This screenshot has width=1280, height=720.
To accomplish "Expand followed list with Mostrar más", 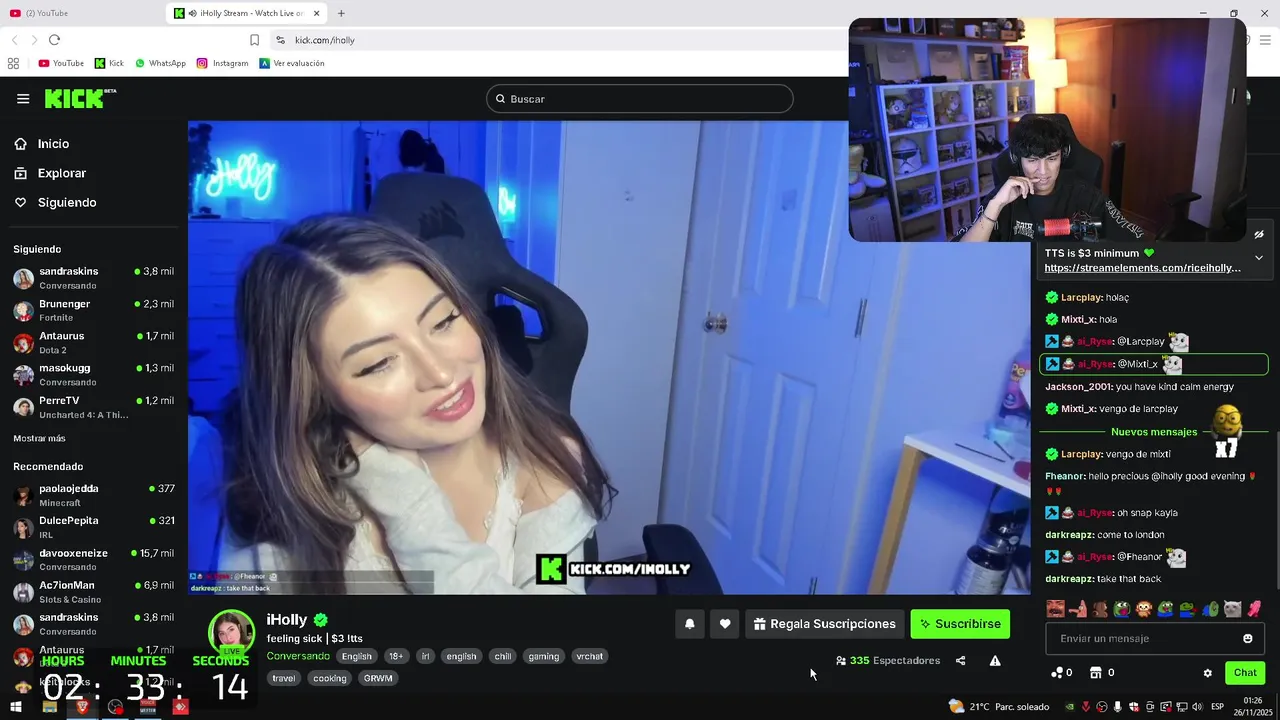I will [x=39, y=439].
